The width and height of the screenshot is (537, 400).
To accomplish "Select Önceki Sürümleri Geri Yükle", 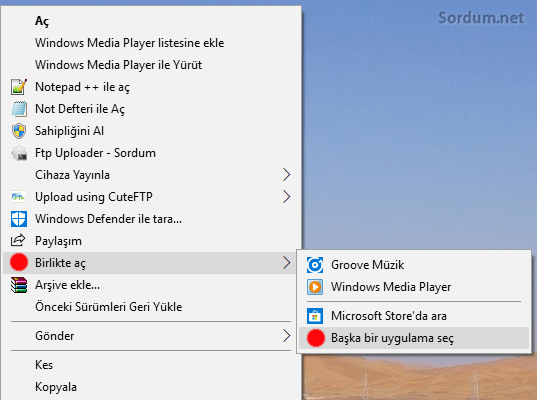I will (x=150, y=307).
